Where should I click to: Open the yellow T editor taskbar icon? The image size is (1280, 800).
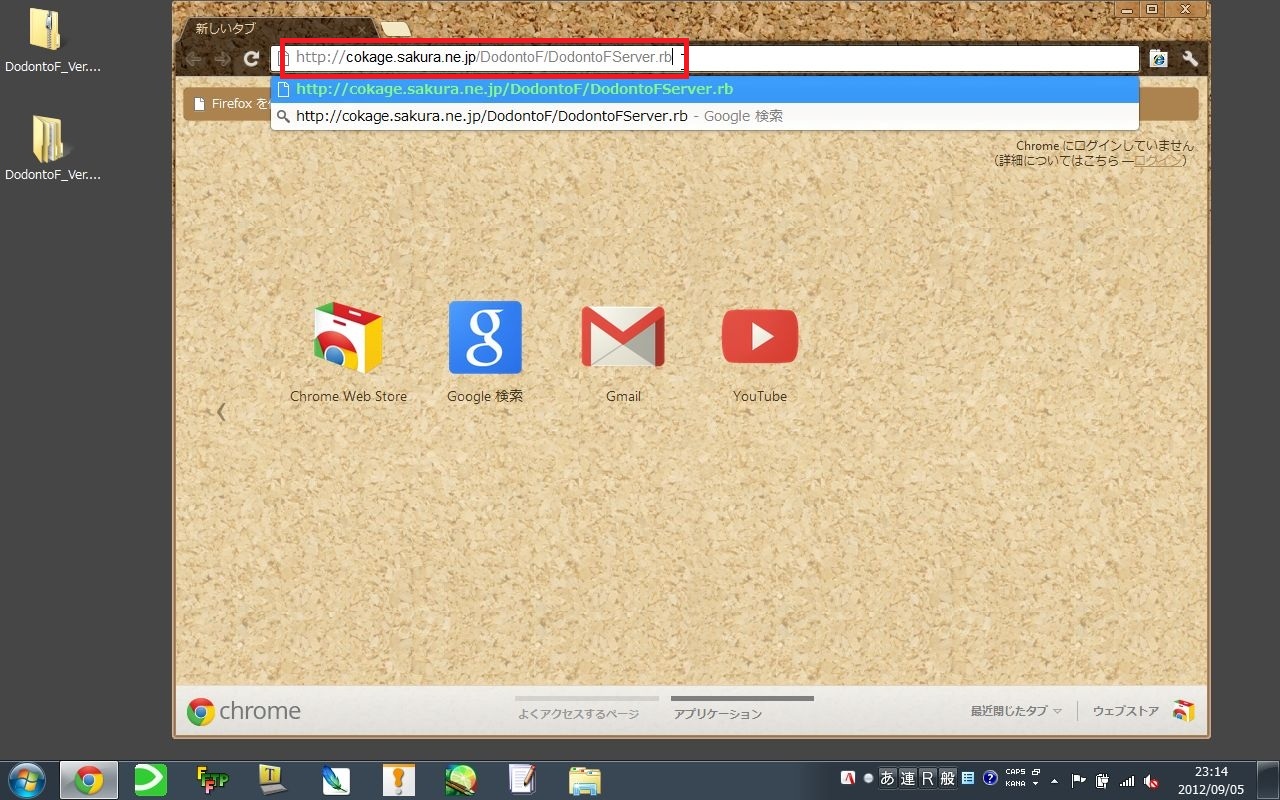click(x=274, y=780)
